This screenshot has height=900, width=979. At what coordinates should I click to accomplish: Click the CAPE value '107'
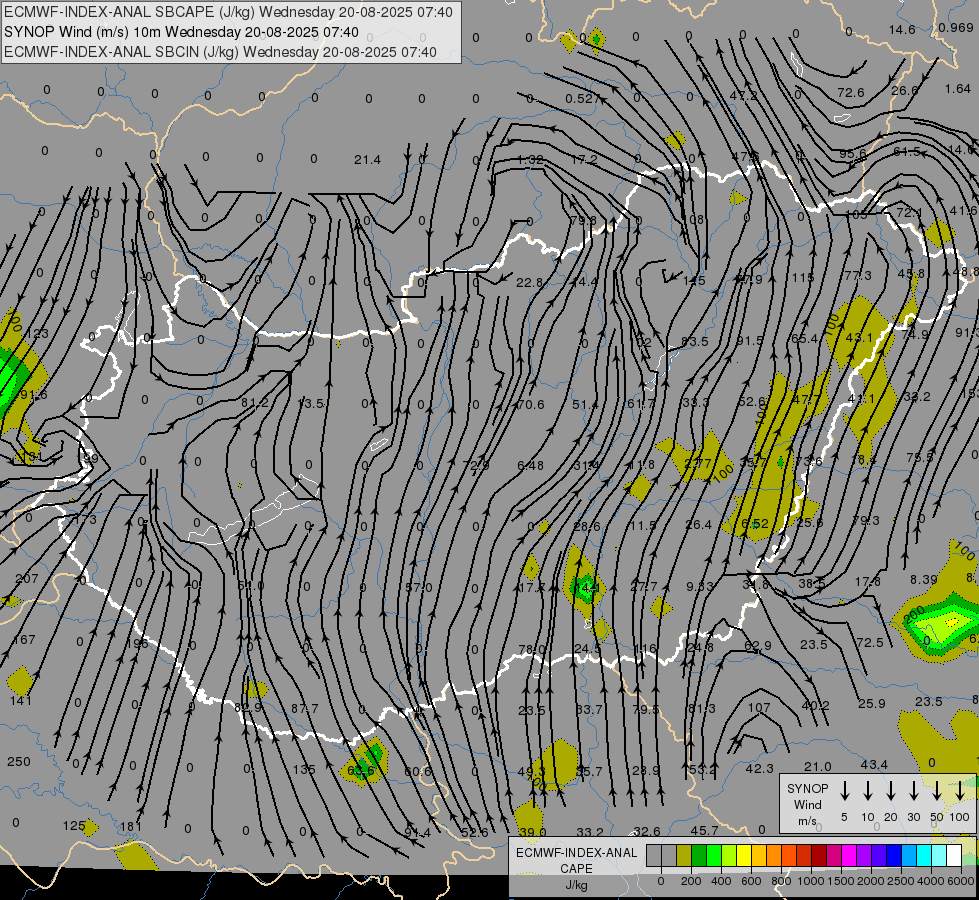coord(759,708)
